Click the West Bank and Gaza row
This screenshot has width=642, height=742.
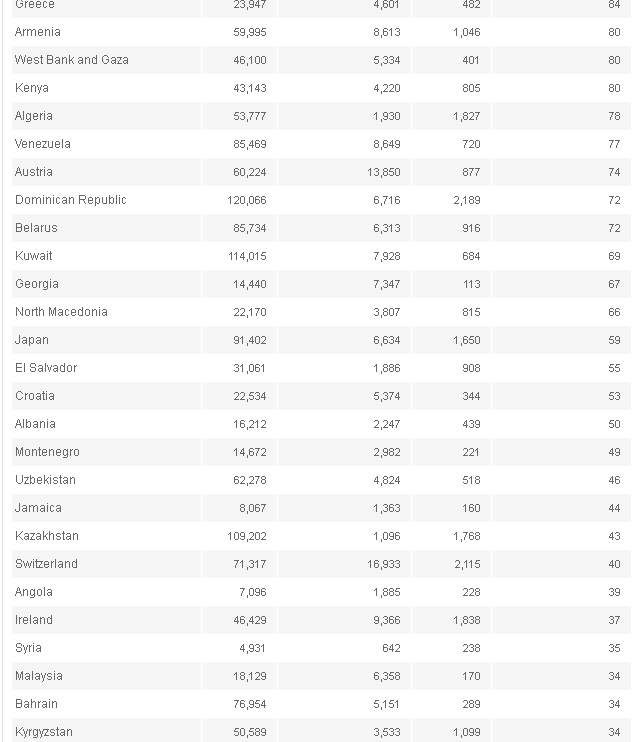pyautogui.click(x=321, y=60)
